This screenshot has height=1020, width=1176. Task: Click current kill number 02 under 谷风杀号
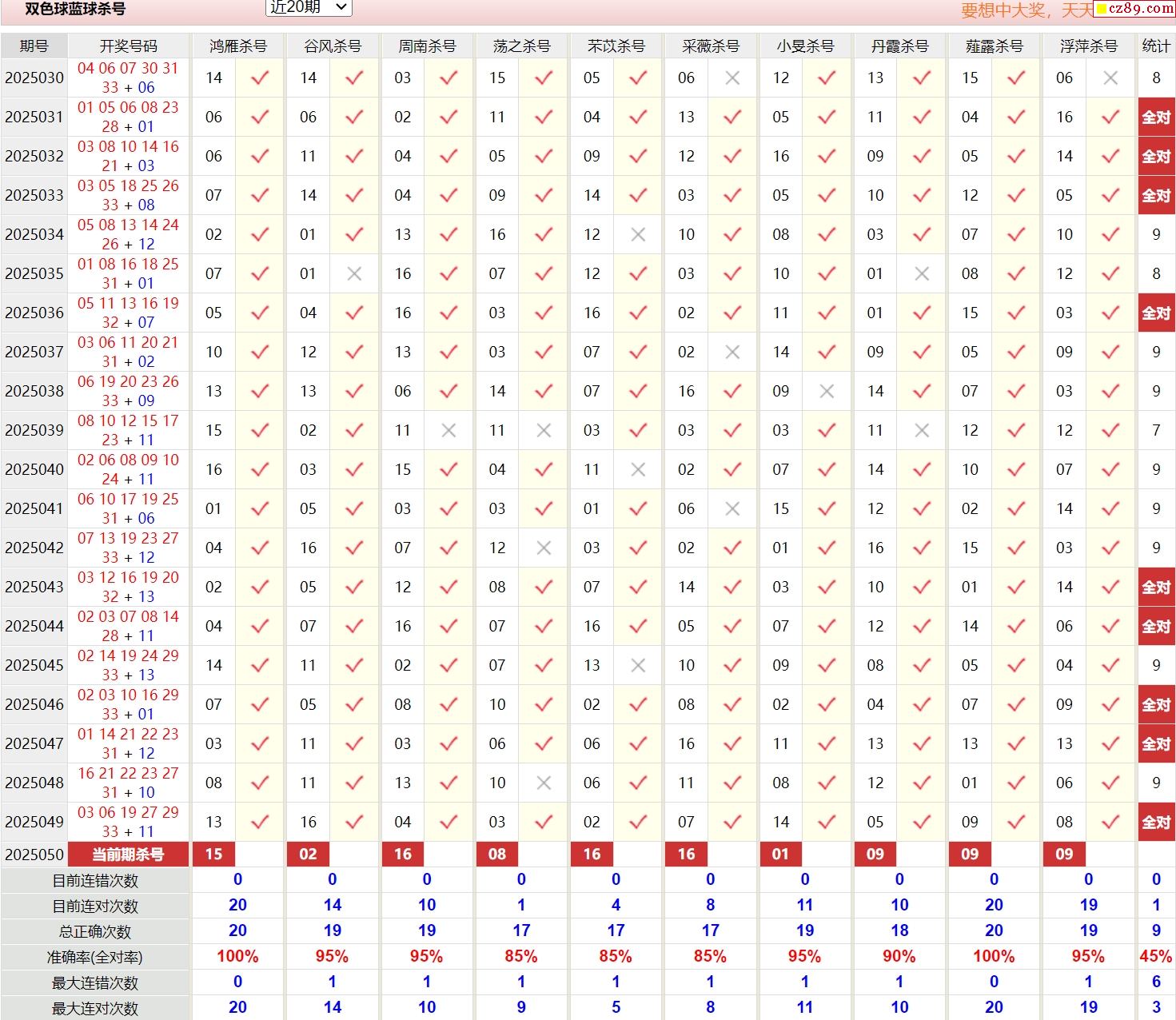pyautogui.click(x=308, y=855)
